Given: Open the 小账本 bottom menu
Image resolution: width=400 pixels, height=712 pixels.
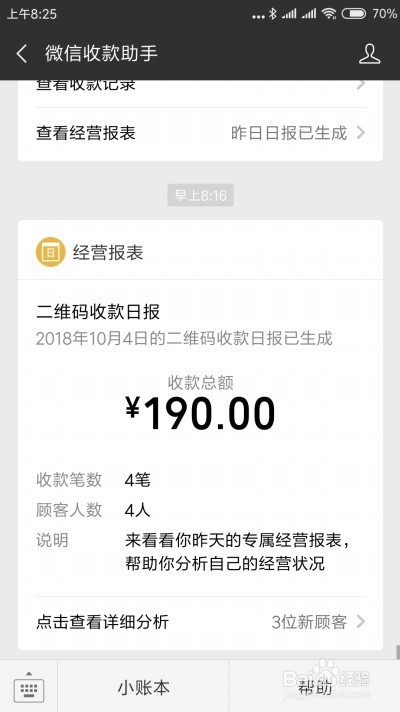Looking at the screenshot, I should [143, 687].
